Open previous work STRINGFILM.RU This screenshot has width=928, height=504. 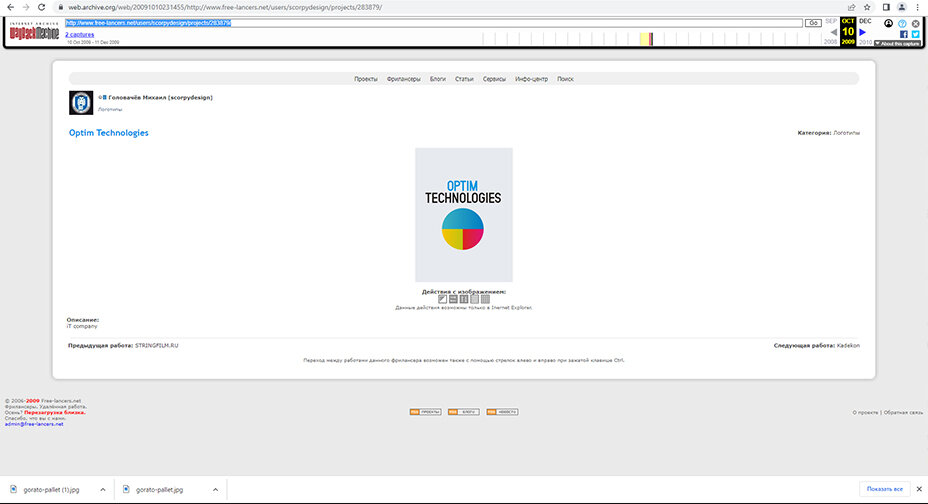[x=156, y=345]
